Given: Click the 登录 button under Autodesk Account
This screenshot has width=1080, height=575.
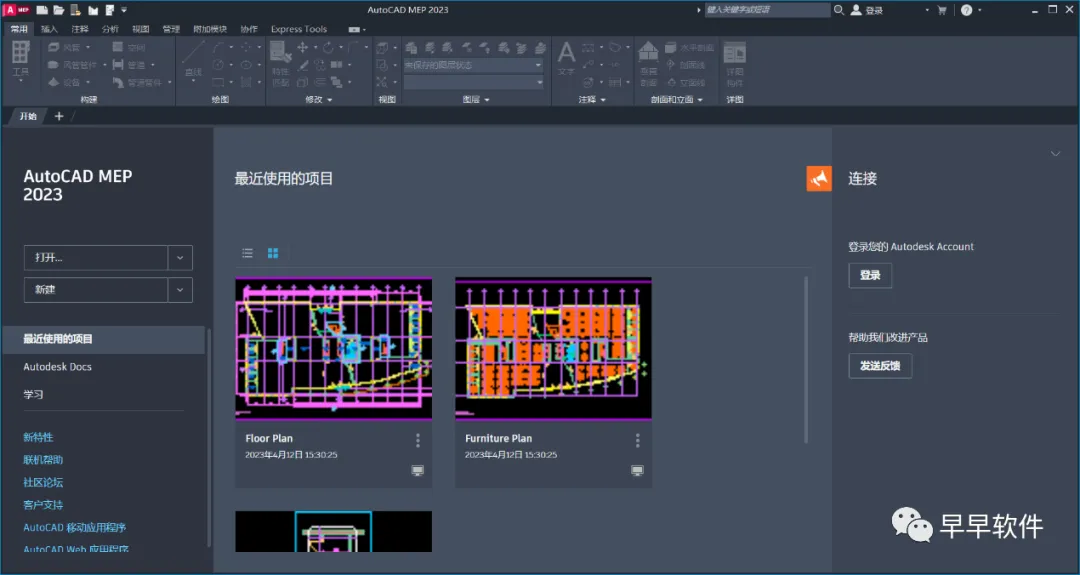Looking at the screenshot, I should pos(870,275).
